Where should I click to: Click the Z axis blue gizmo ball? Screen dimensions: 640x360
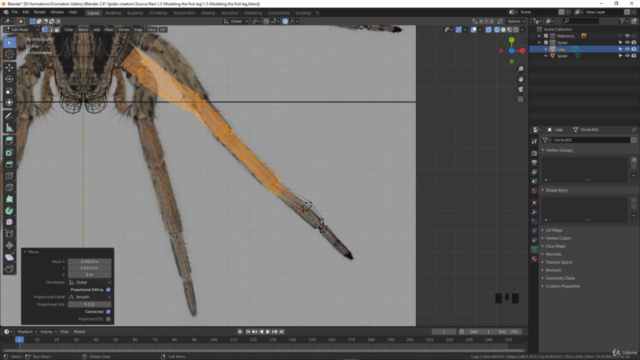pos(511,51)
